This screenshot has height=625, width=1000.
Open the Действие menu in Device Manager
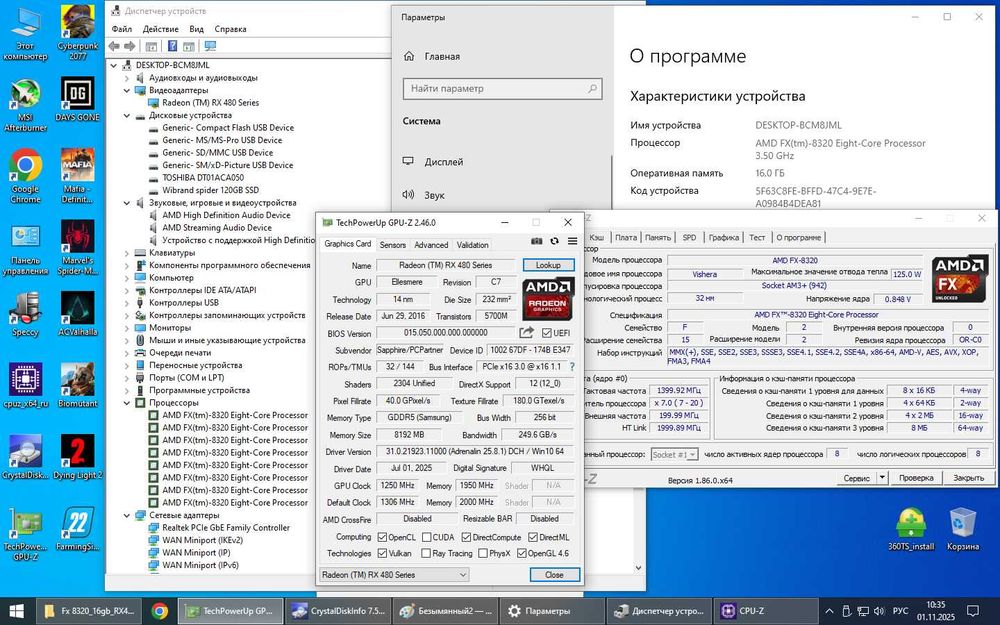[x=161, y=29]
